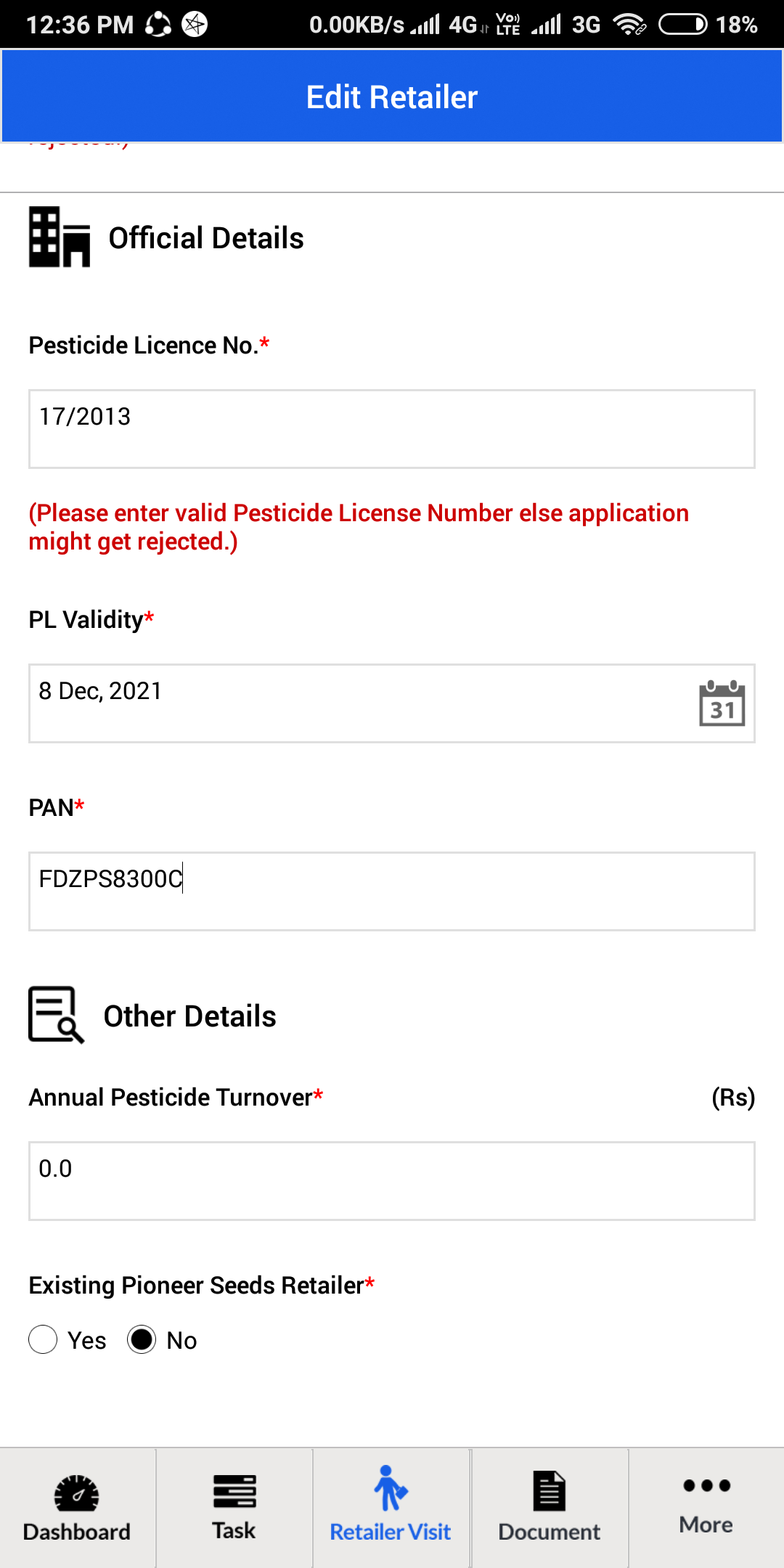
Task: Open the More three-dots icon
Action: click(706, 1485)
